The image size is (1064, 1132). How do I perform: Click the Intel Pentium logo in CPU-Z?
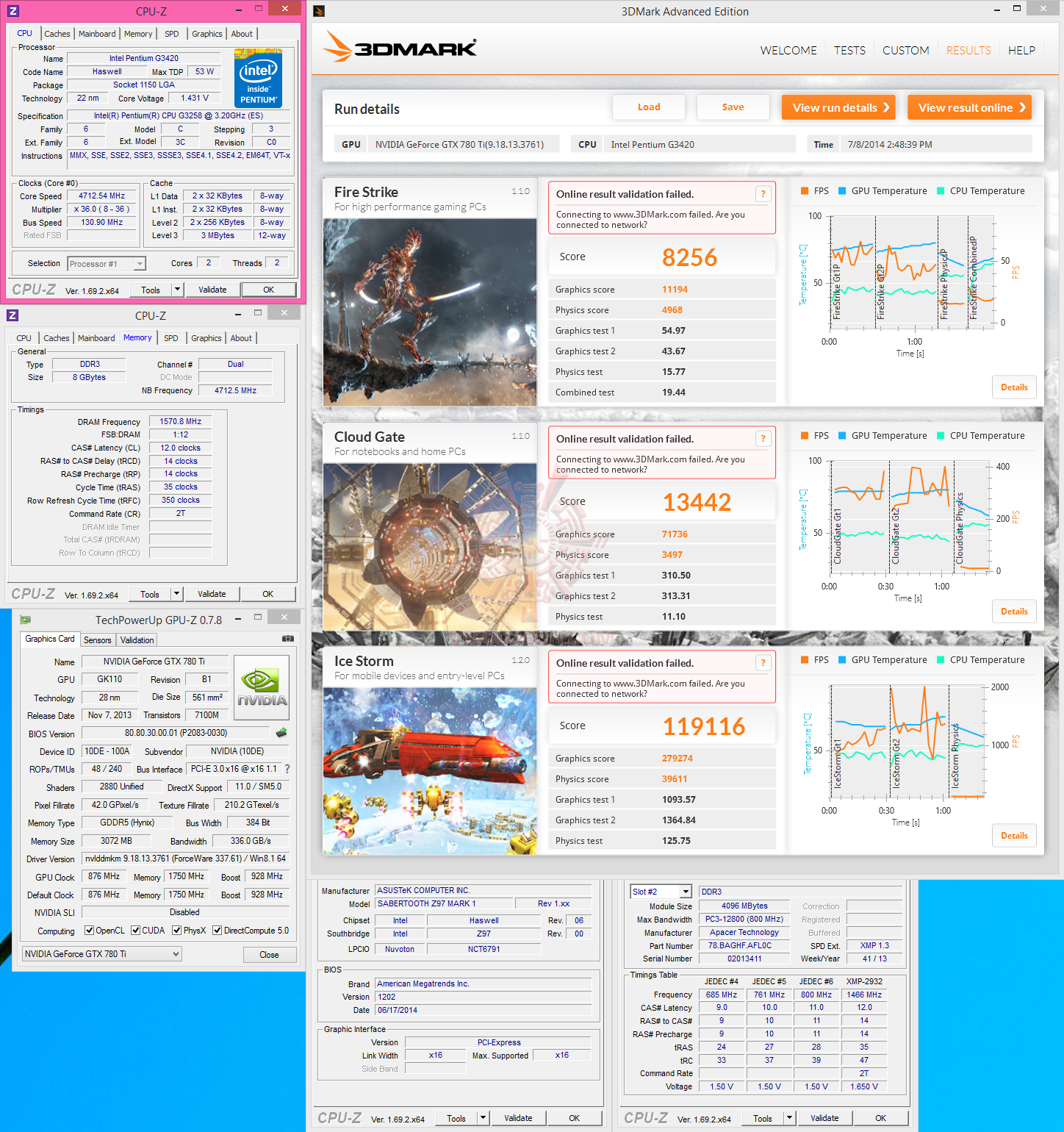coord(258,78)
